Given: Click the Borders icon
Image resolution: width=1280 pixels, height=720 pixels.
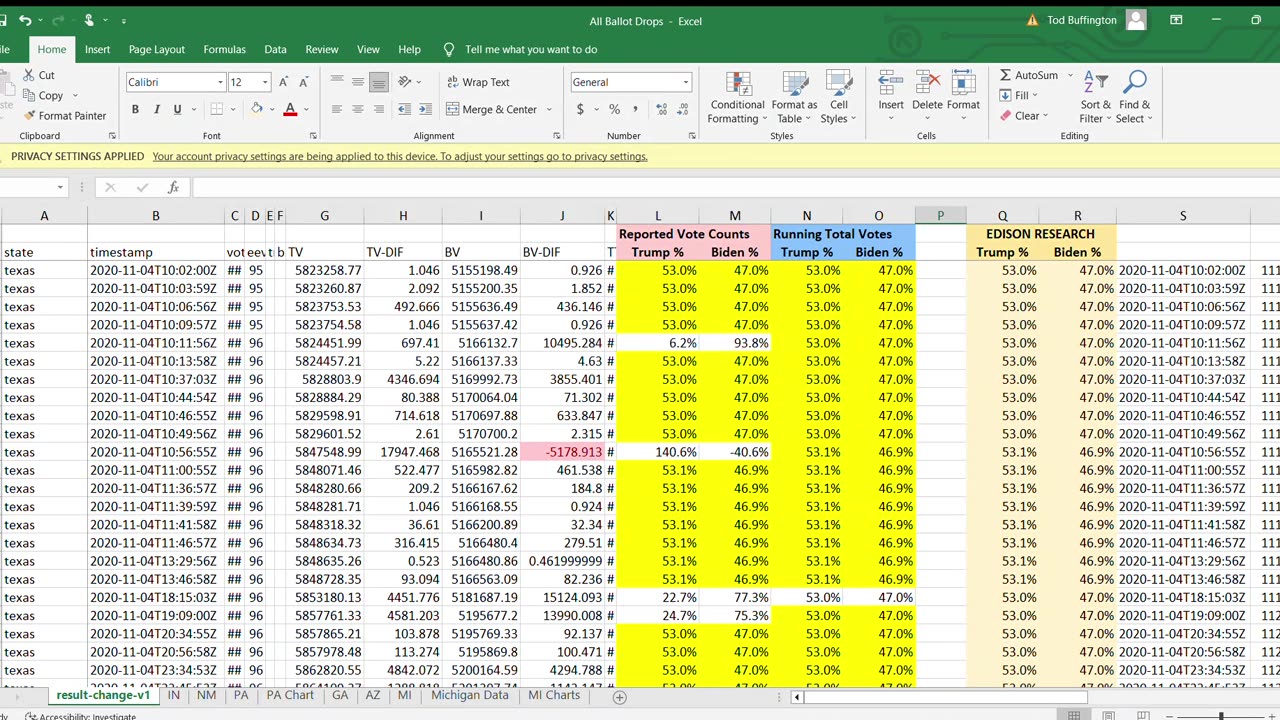Looking at the screenshot, I should [216, 109].
